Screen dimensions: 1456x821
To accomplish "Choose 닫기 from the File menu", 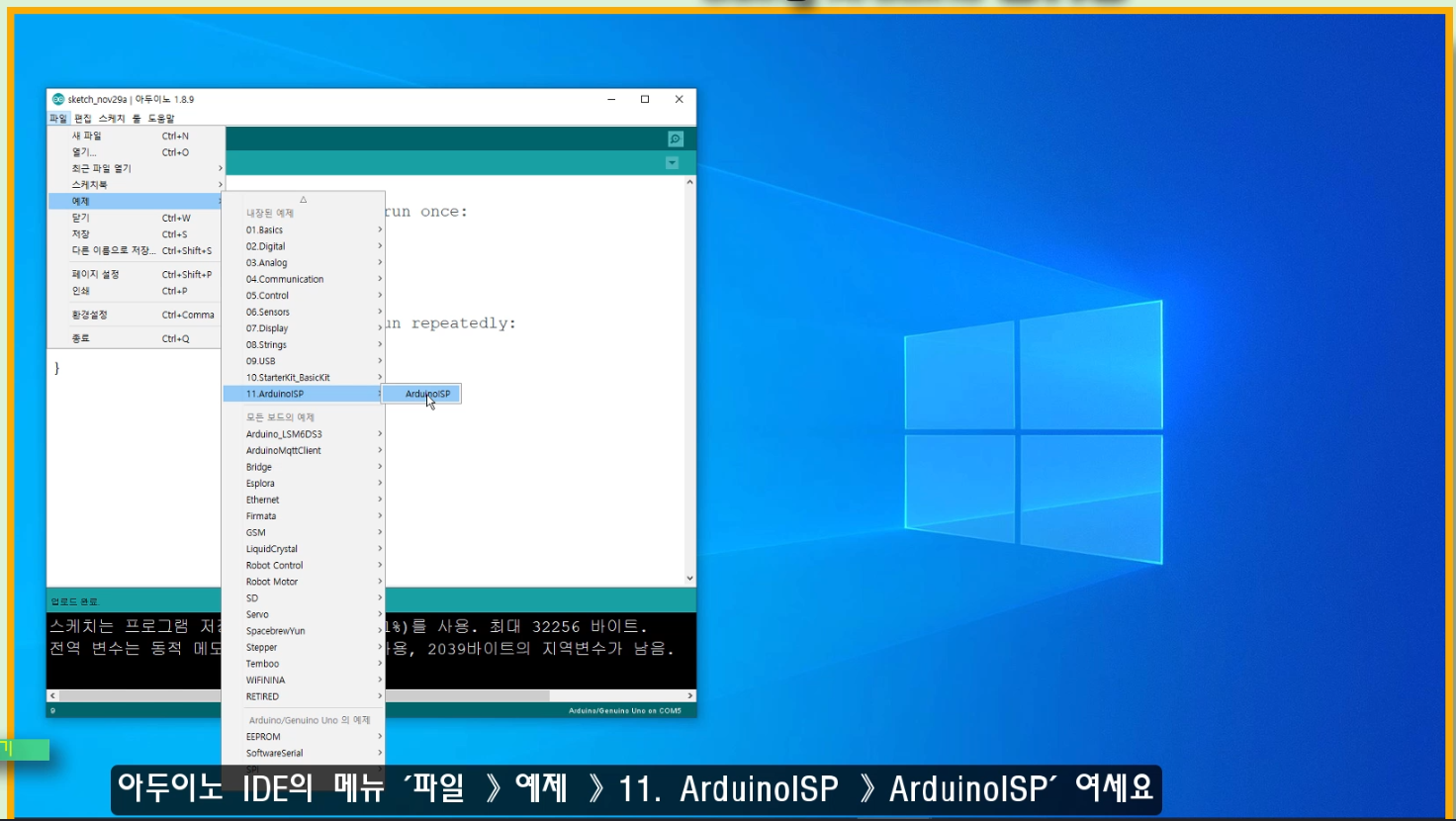I will 136,218.
